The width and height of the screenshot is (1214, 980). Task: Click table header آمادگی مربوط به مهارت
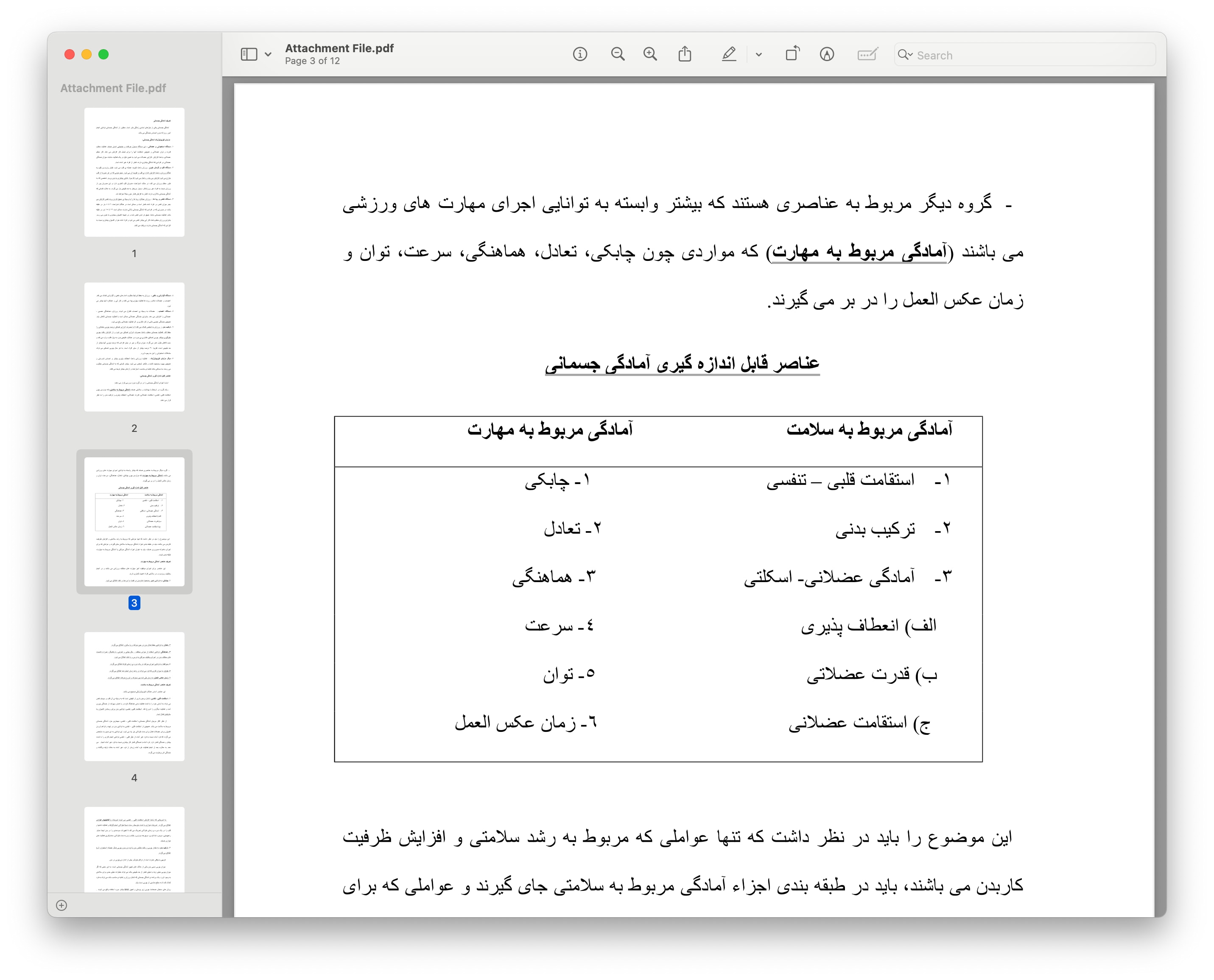550,430
